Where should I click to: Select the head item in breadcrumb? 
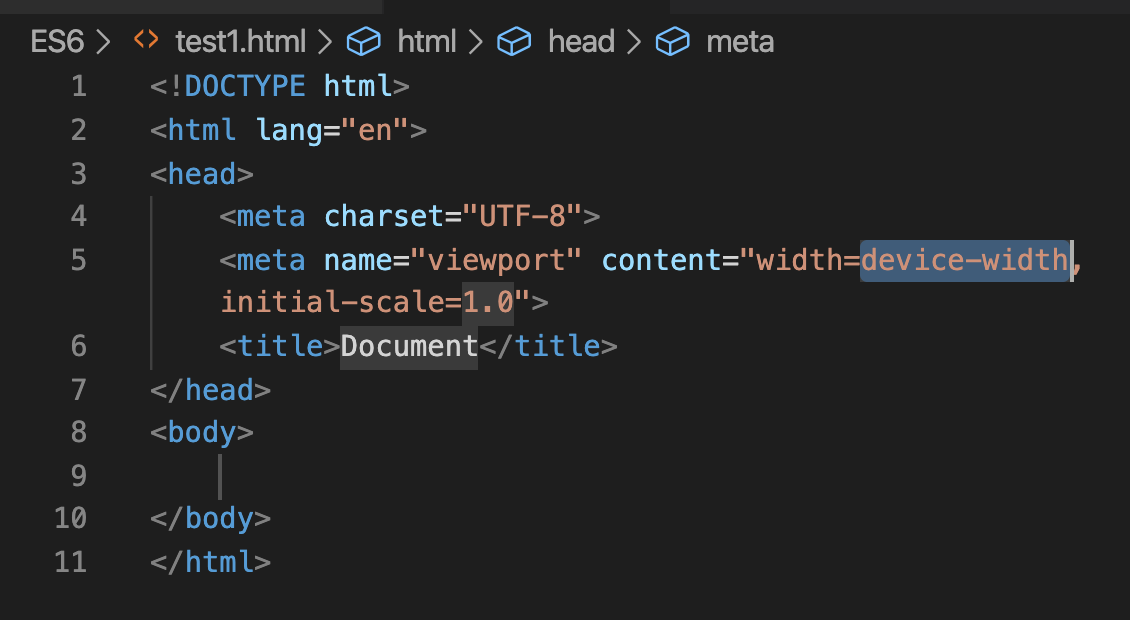(581, 41)
